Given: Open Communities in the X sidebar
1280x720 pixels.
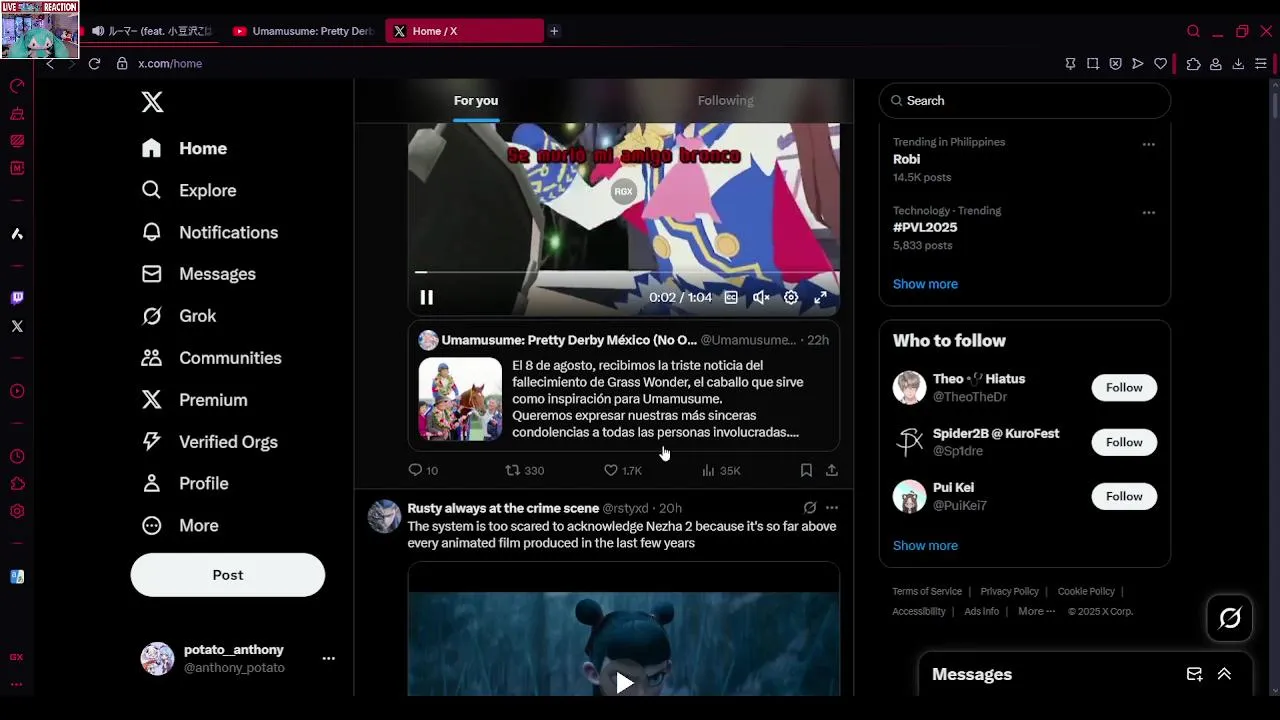Looking at the screenshot, I should (x=212, y=358).
